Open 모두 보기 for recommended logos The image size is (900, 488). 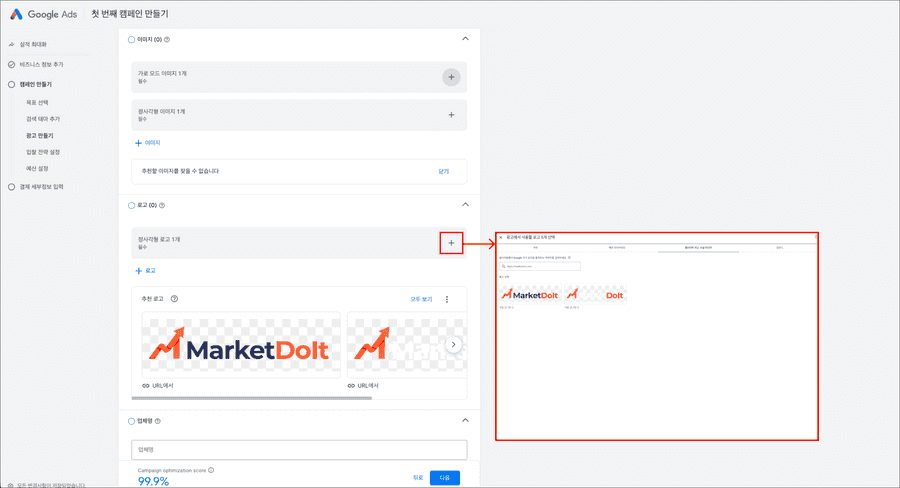click(x=421, y=299)
